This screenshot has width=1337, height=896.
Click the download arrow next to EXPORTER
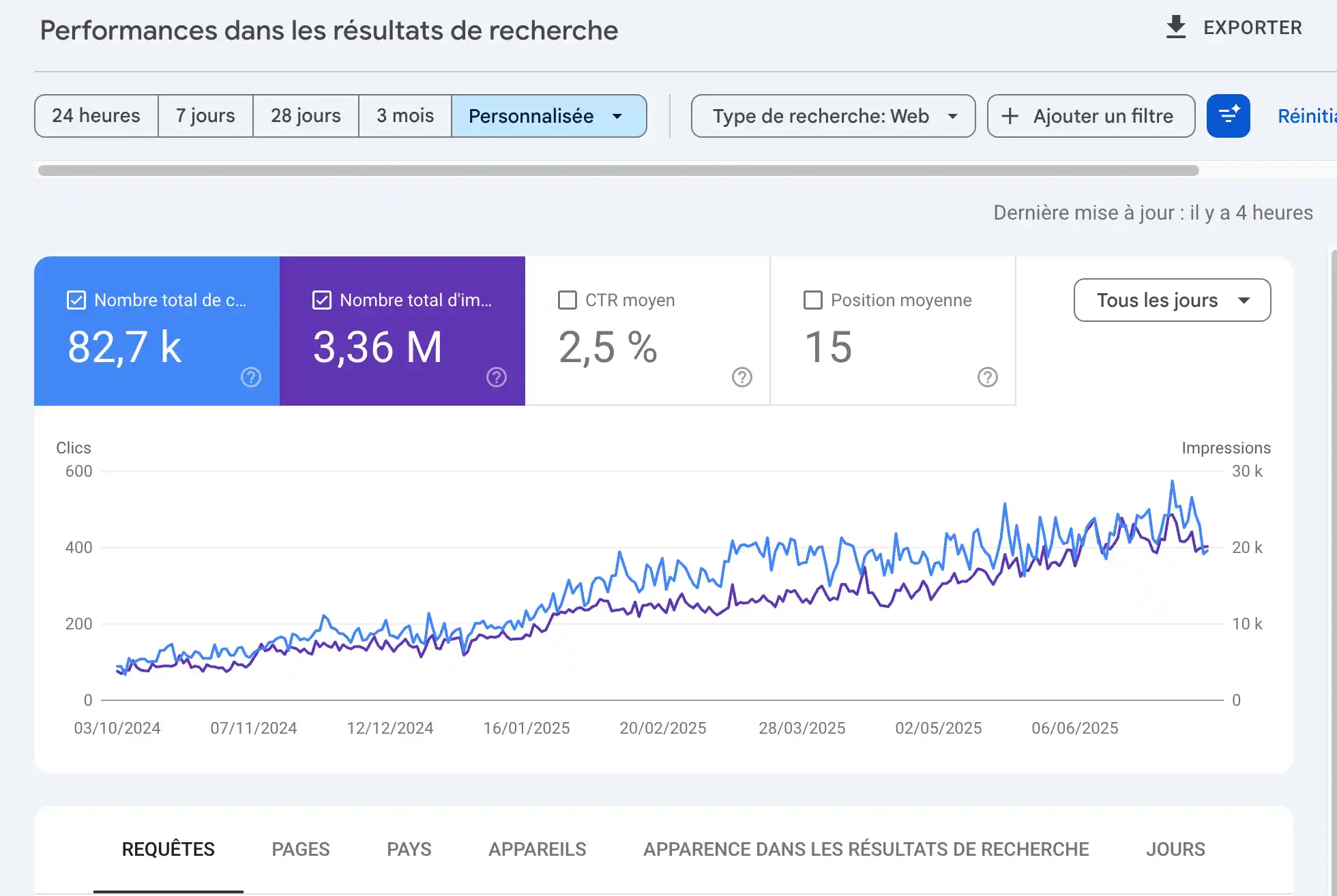1176,27
